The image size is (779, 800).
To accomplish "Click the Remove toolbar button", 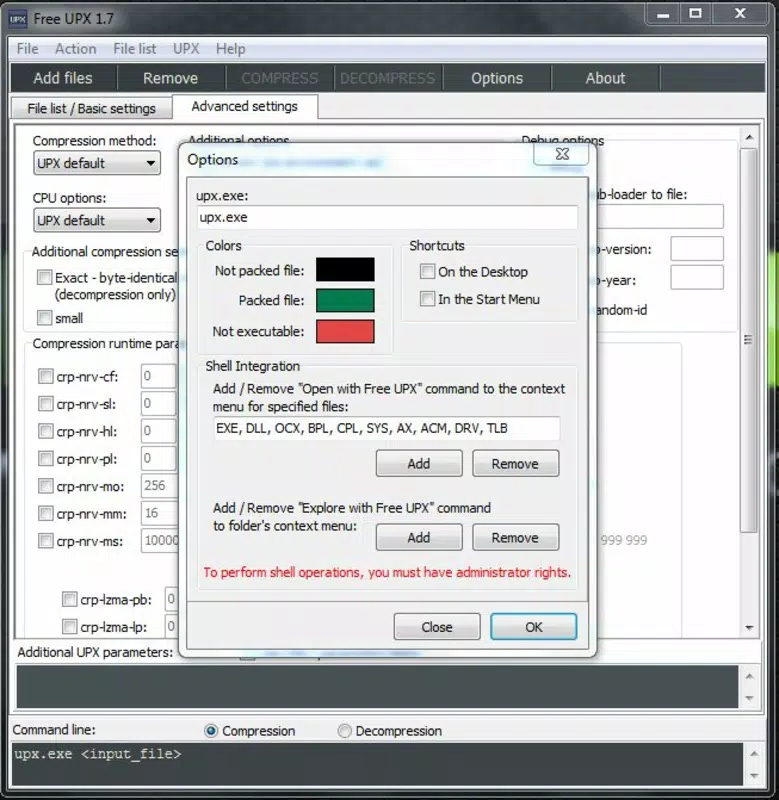I will (170, 78).
